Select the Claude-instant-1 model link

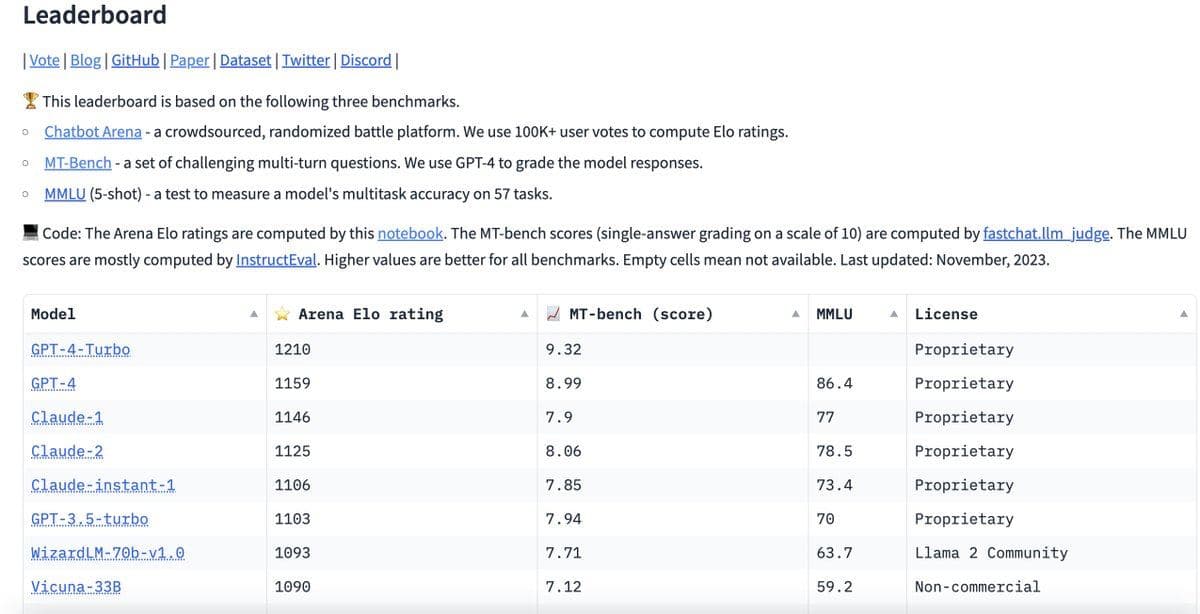[x=103, y=485]
